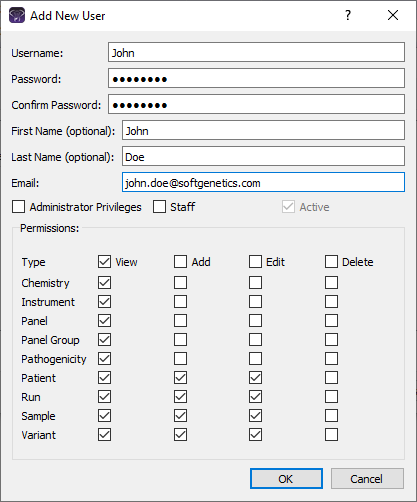Click the help question mark button
This screenshot has width=417, height=502.
[348, 15]
